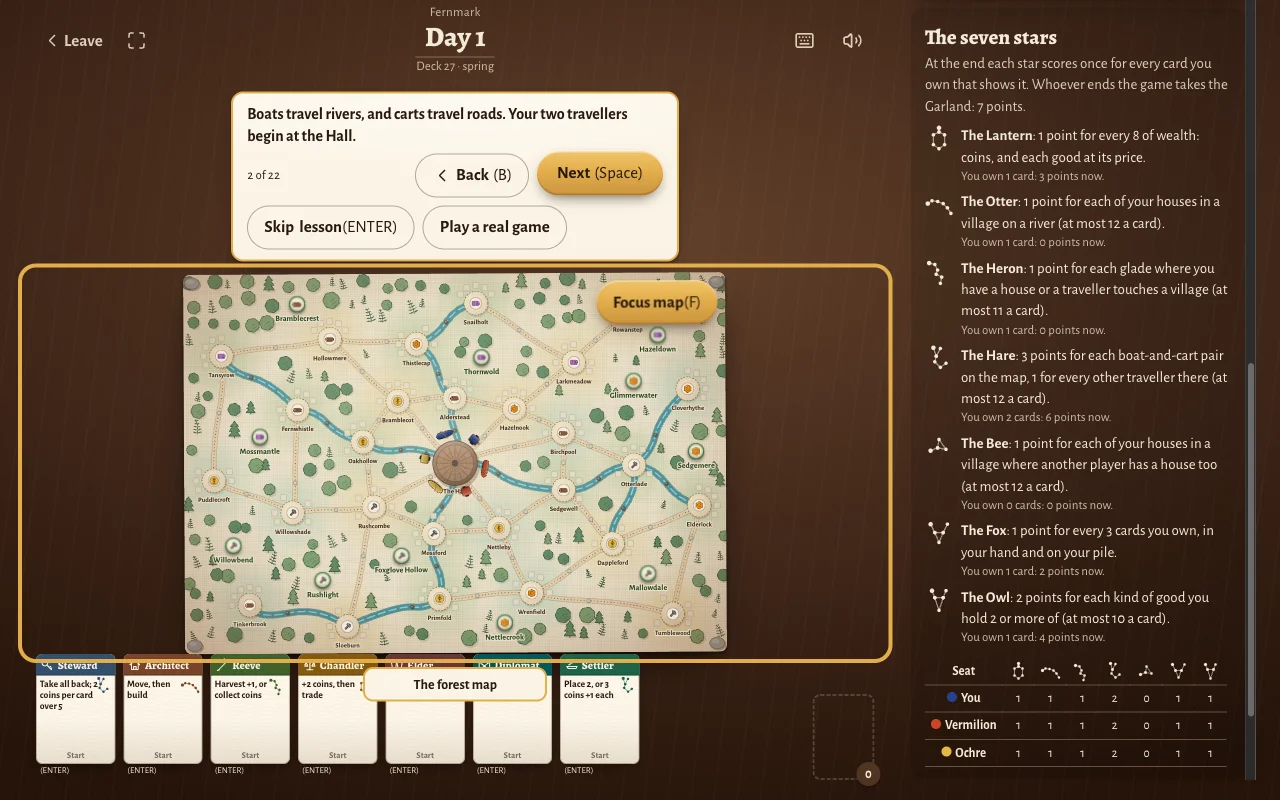Mute sound with the speaker icon
The image size is (1280, 800).
click(852, 41)
